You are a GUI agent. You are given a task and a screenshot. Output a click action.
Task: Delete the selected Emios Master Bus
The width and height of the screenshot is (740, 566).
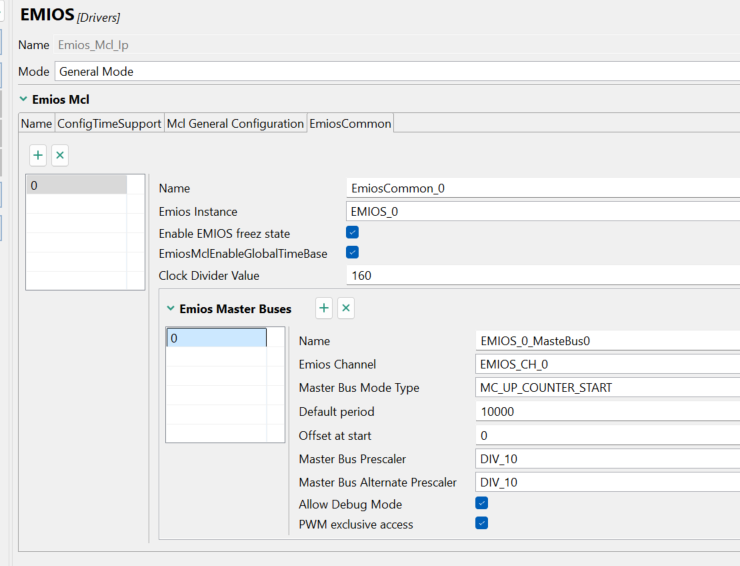point(346,308)
